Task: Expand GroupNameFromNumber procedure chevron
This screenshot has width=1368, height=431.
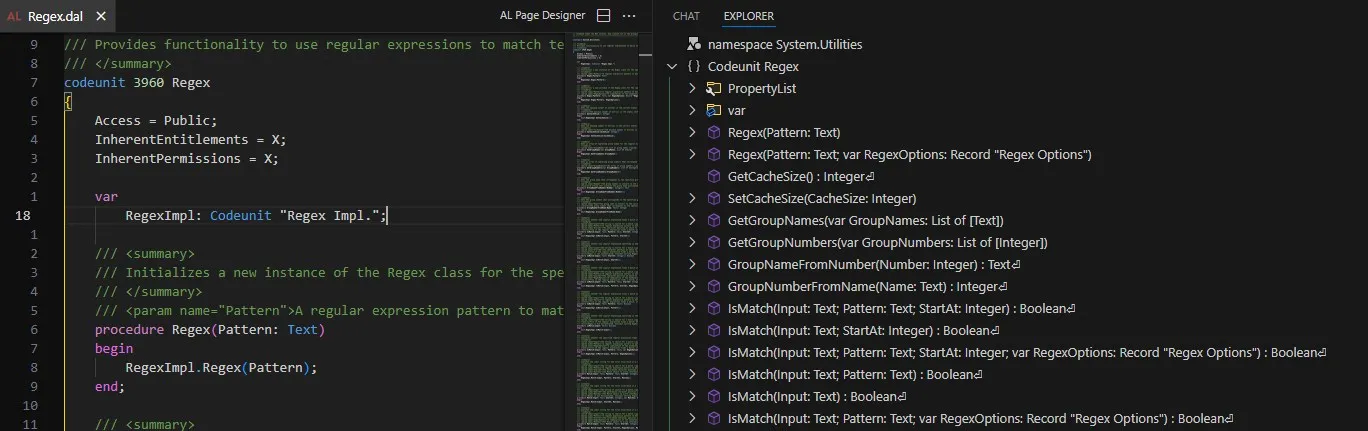Action: (x=691, y=264)
